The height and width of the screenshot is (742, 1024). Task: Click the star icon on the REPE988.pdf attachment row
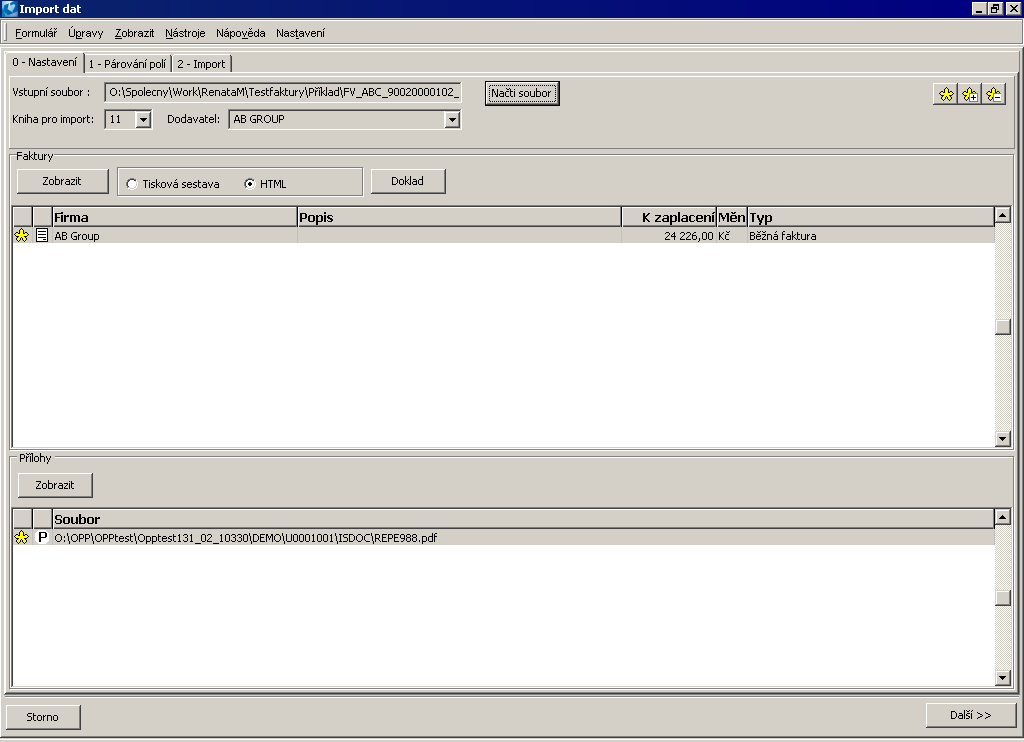coord(20,537)
